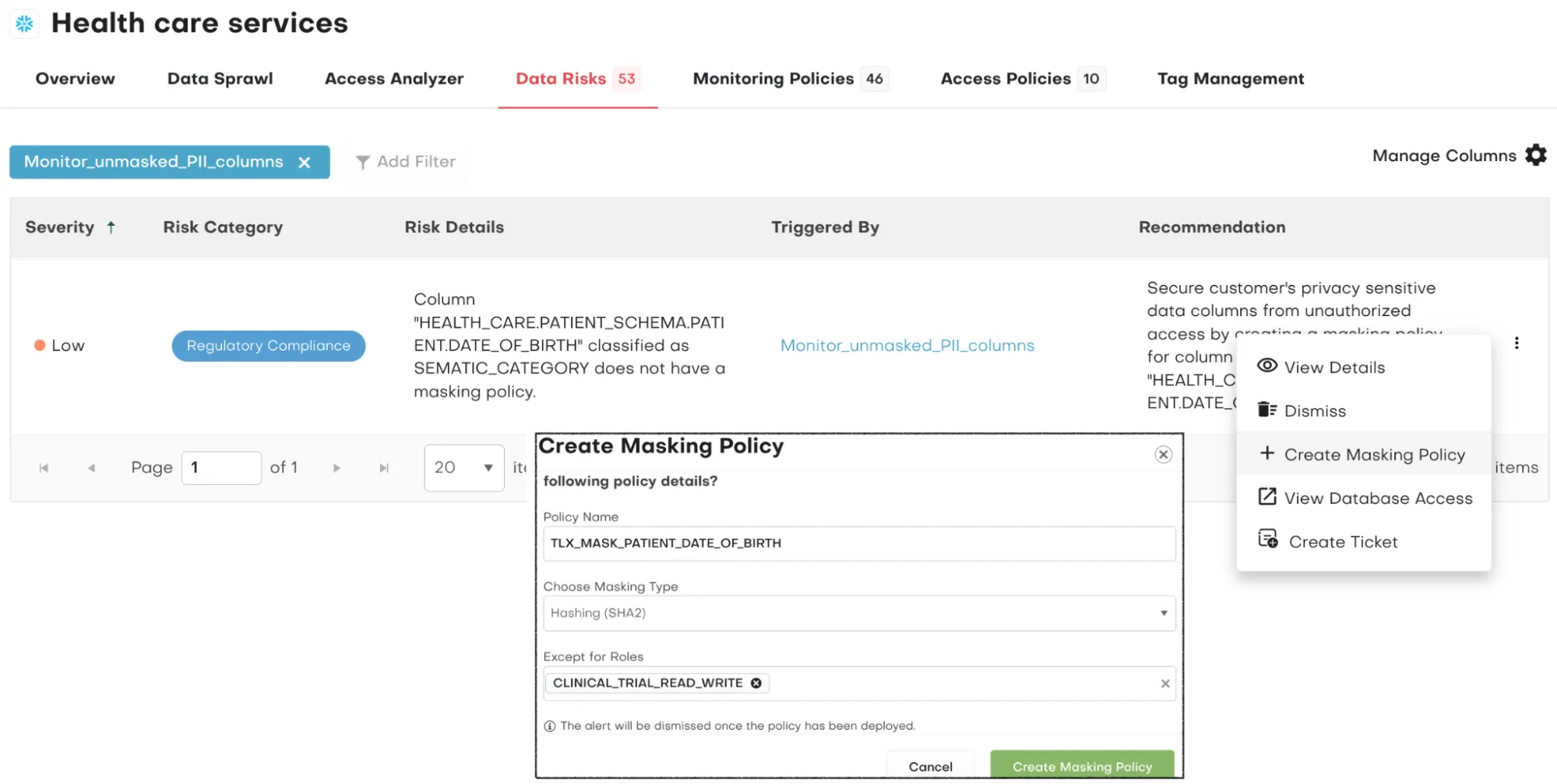Click the Except for Roles selection field
Viewport: 1557px width, 784px height.
click(x=859, y=684)
